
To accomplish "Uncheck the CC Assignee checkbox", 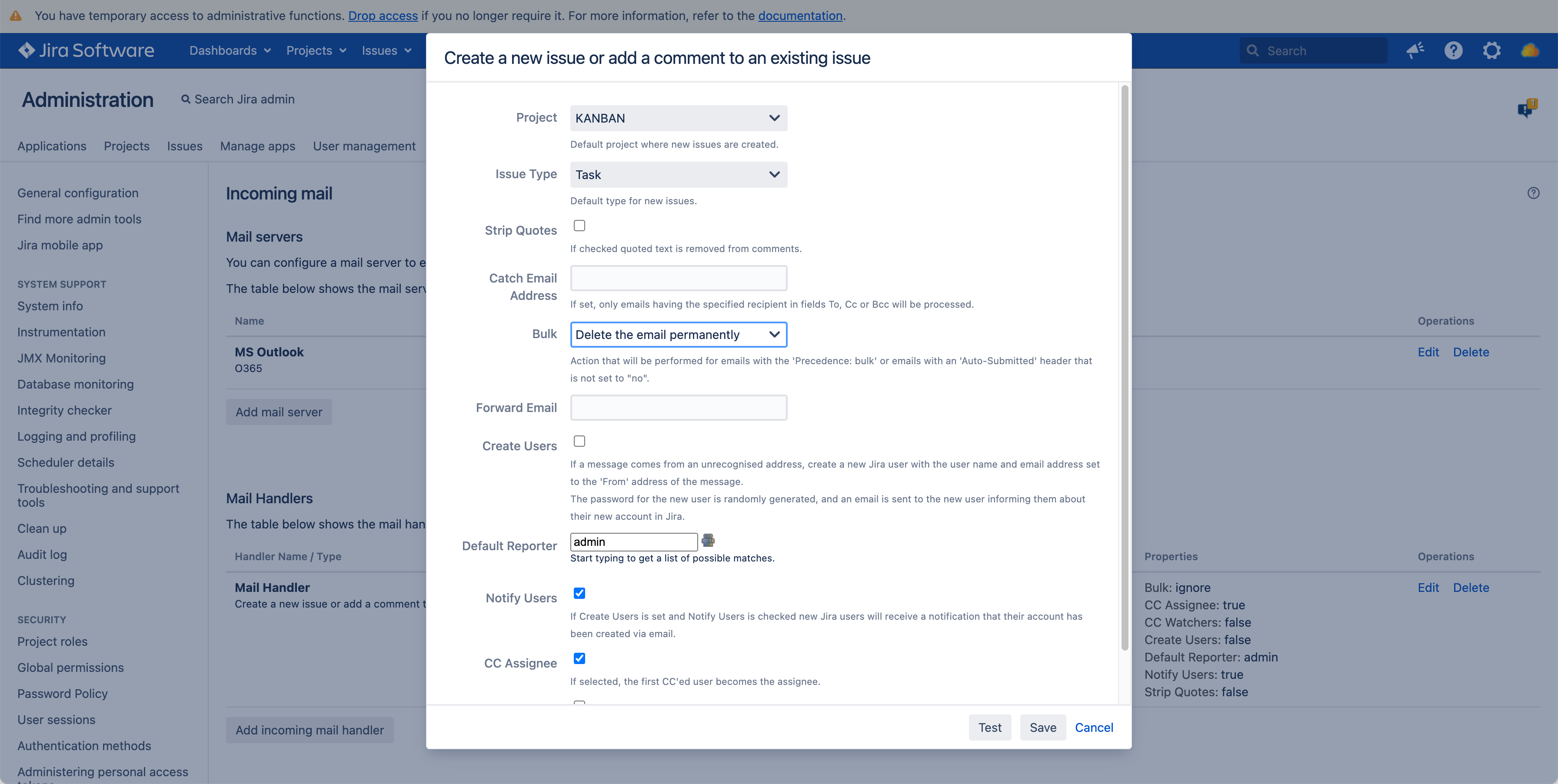I will (579, 658).
